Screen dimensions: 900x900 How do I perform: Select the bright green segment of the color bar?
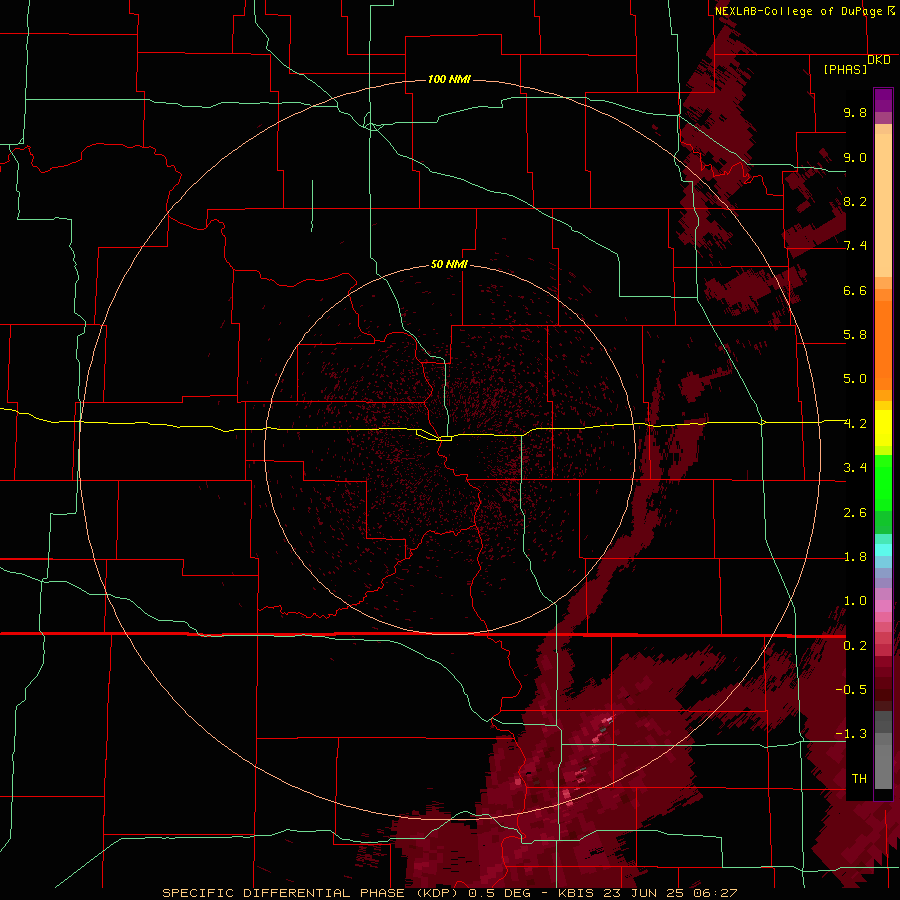[x=883, y=483]
